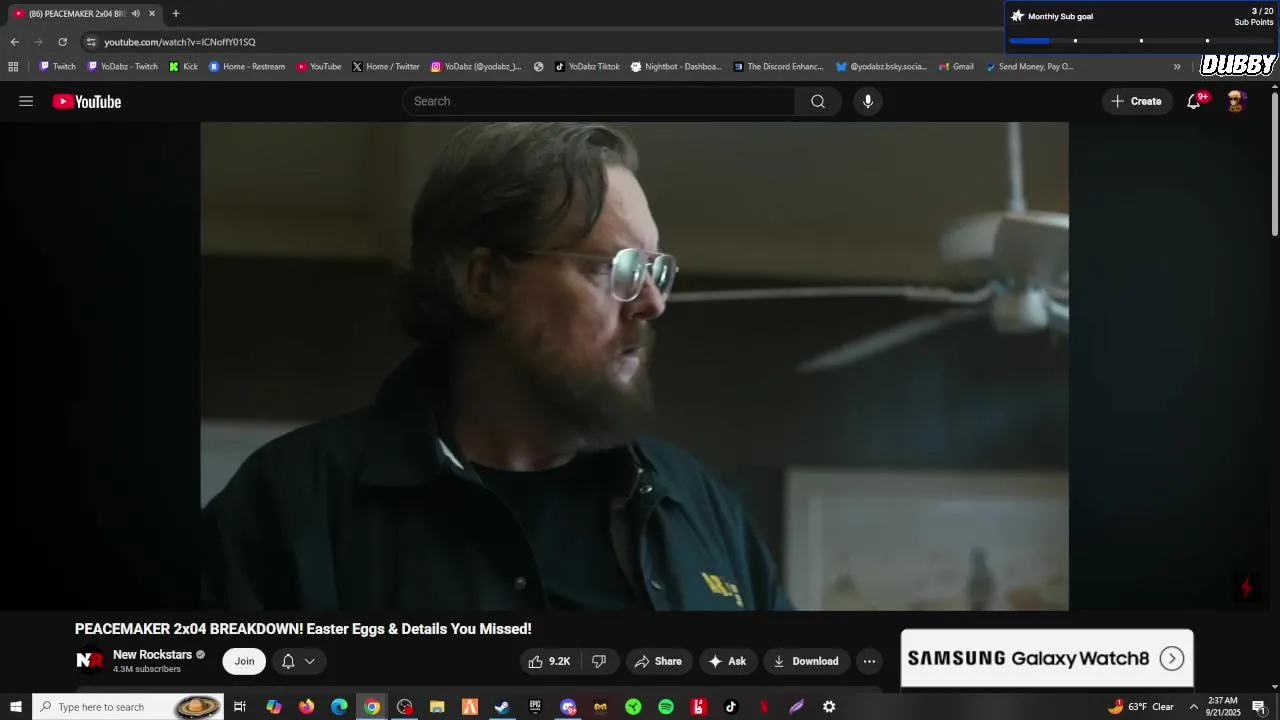Open the Create menu
The width and height of the screenshot is (1280, 720).
[1136, 101]
